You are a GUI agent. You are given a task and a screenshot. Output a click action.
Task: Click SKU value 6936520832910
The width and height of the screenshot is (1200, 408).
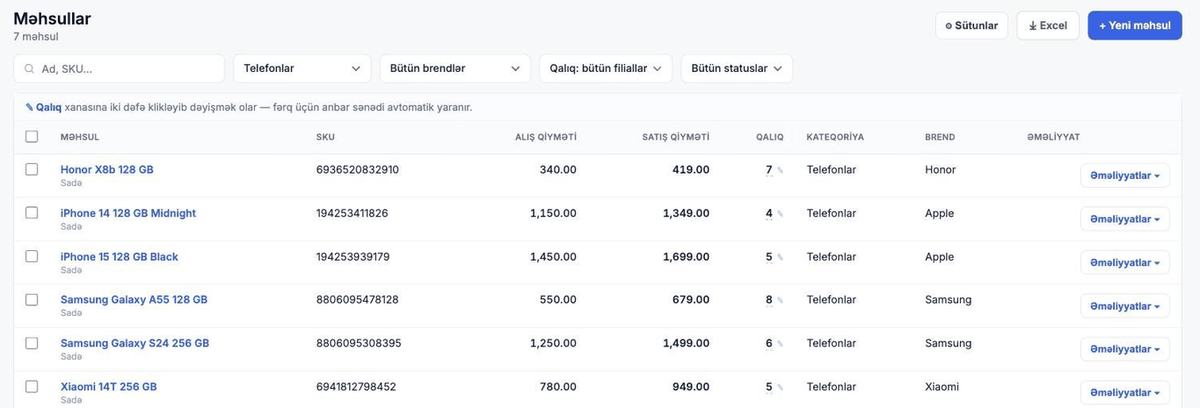[x=357, y=170]
